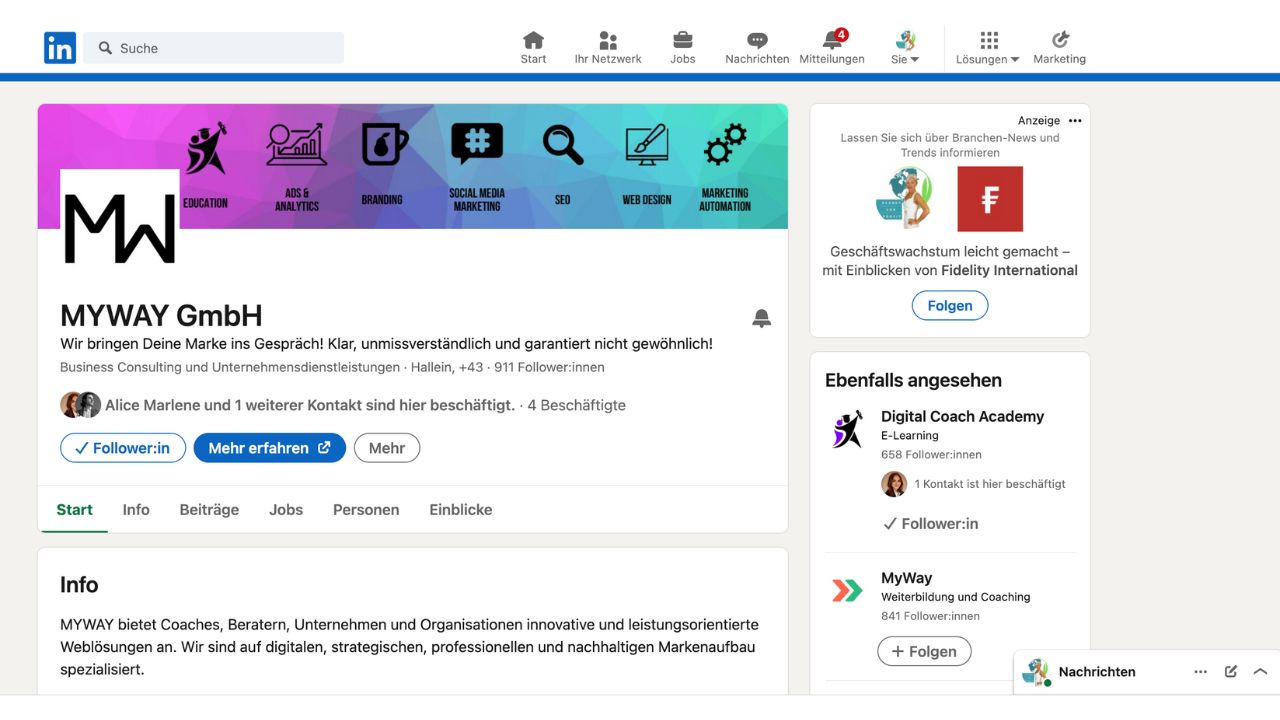Toggle the MYWAY page notification bell
The height and width of the screenshot is (720, 1280).
coord(761,319)
